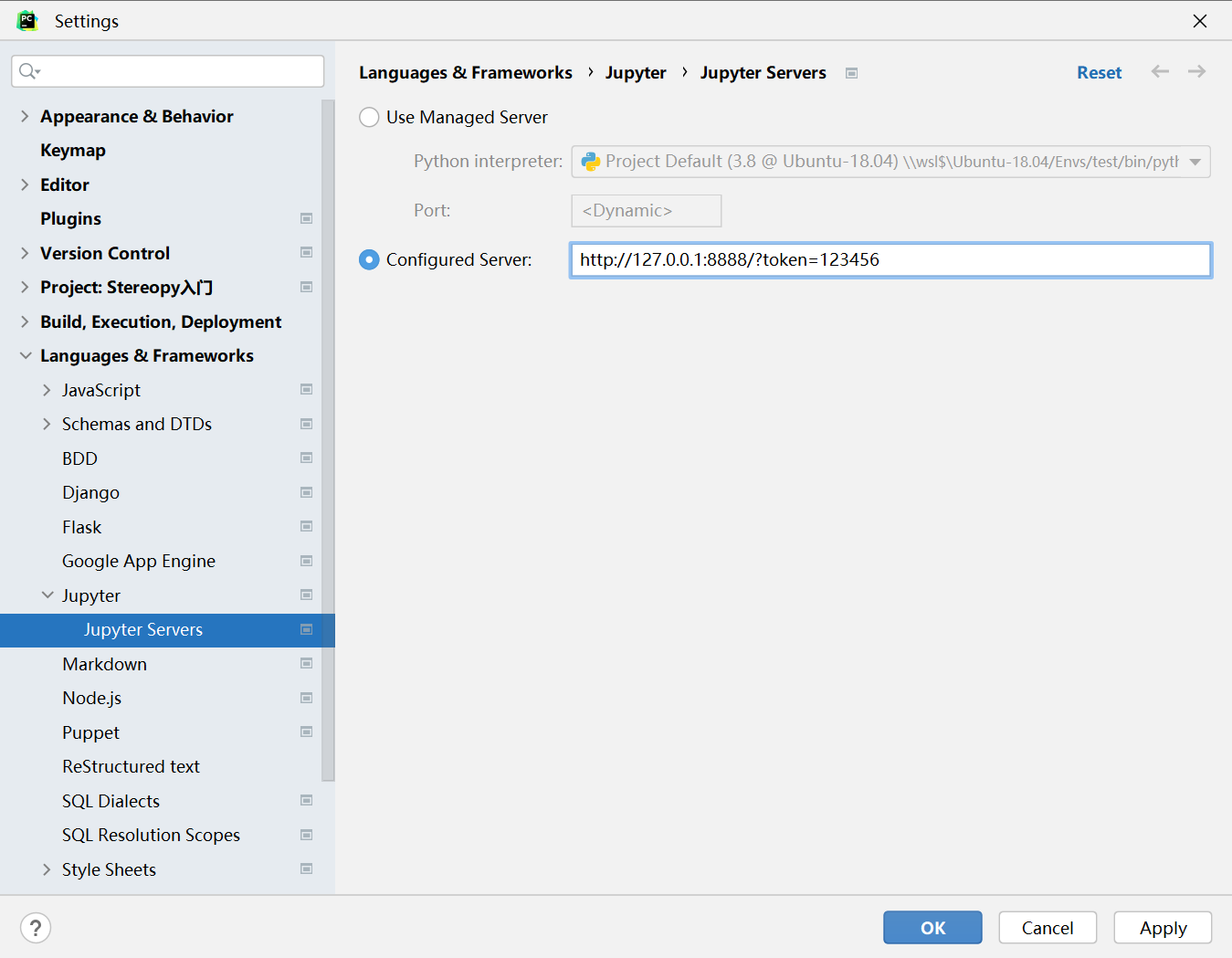1232x958 pixels.
Task: Collapse the Languages & Frameworks section
Action: click(25, 355)
